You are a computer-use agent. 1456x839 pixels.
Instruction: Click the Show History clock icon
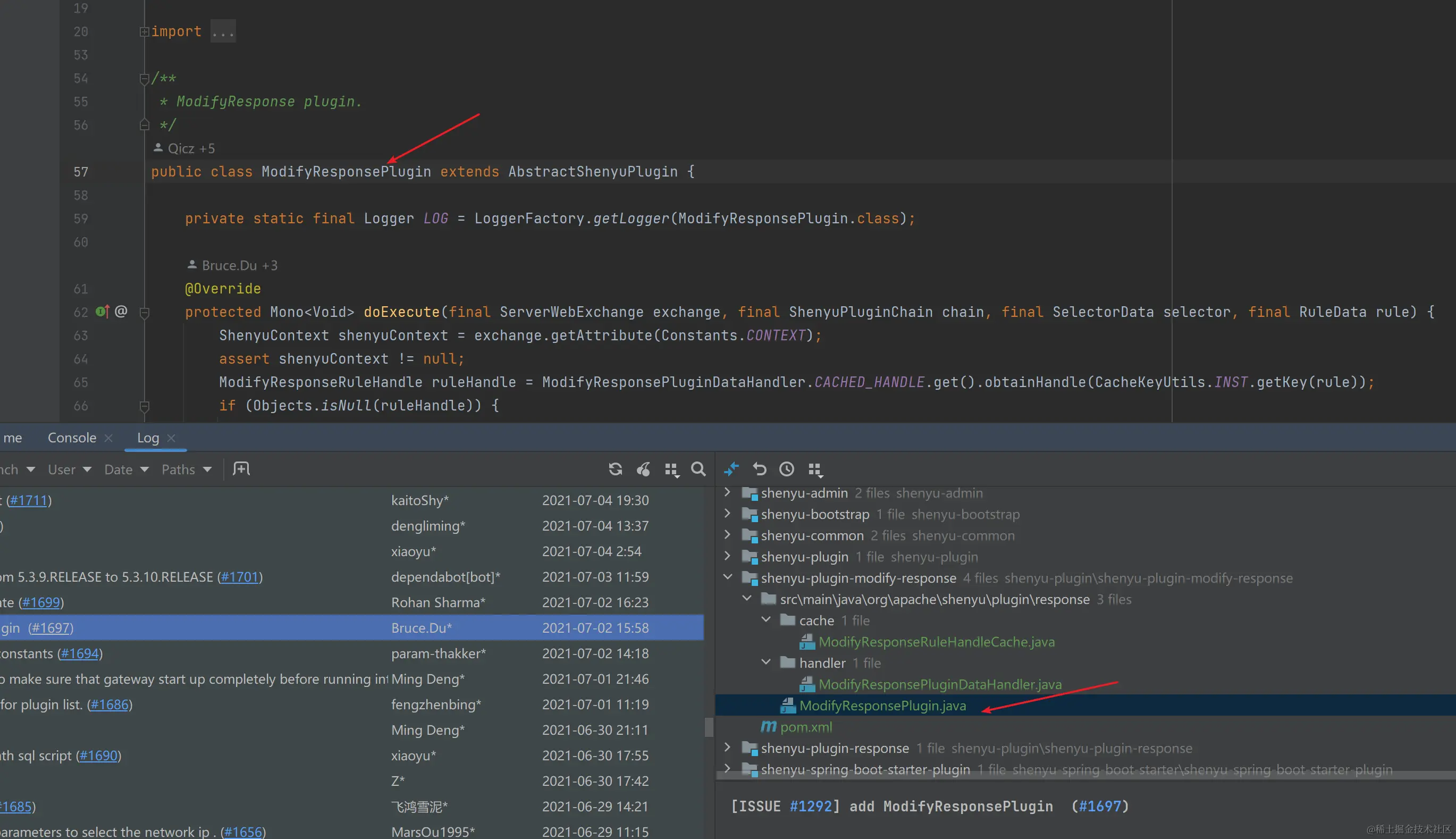click(x=787, y=469)
